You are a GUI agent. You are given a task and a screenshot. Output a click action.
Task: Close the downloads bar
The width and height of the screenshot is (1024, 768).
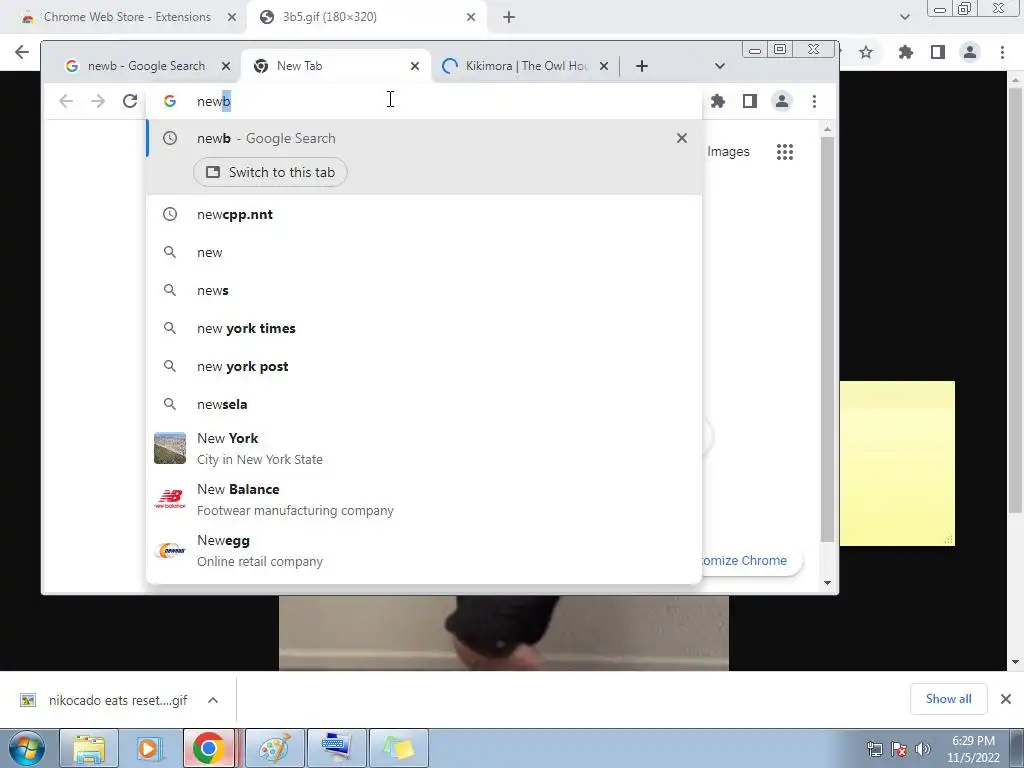1006,699
